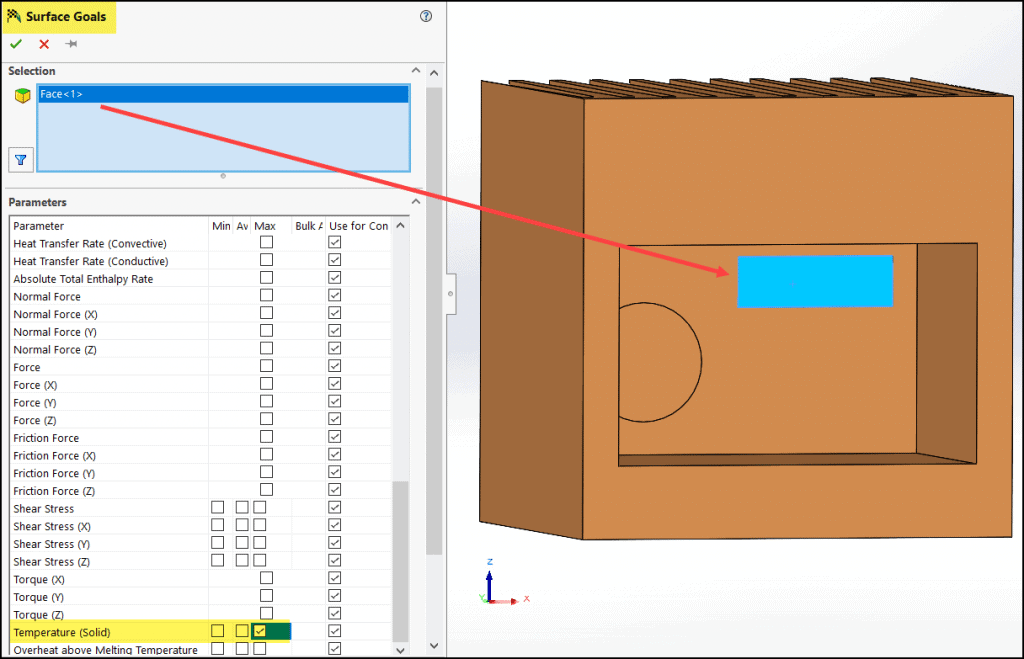The image size is (1024, 659).
Task: Enable Max for Force (Y)
Action: point(266,401)
